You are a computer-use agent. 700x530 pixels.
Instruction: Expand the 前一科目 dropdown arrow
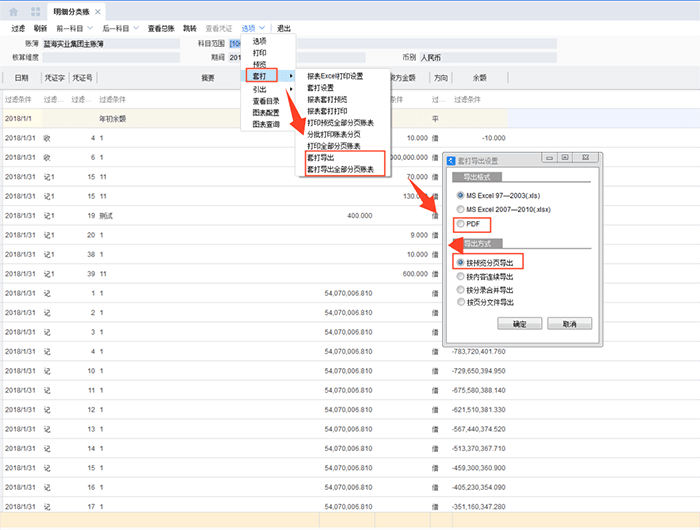(90, 28)
